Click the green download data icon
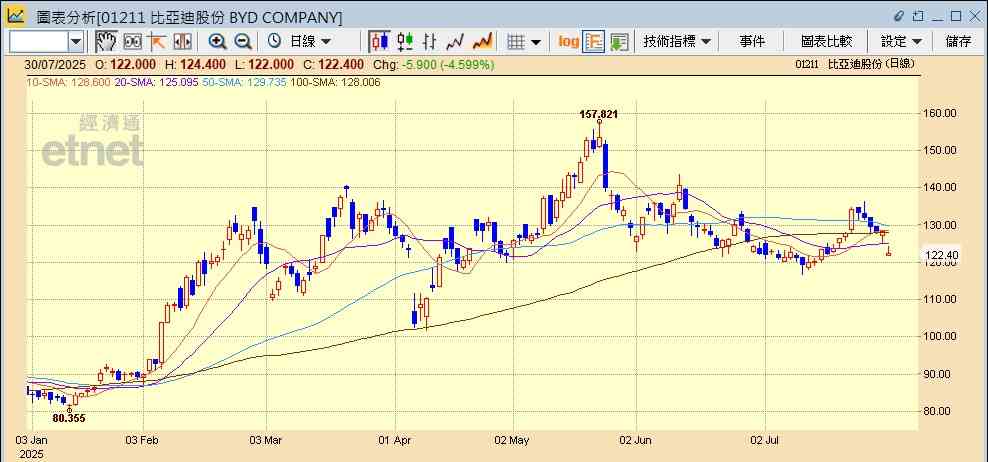 tap(619, 42)
